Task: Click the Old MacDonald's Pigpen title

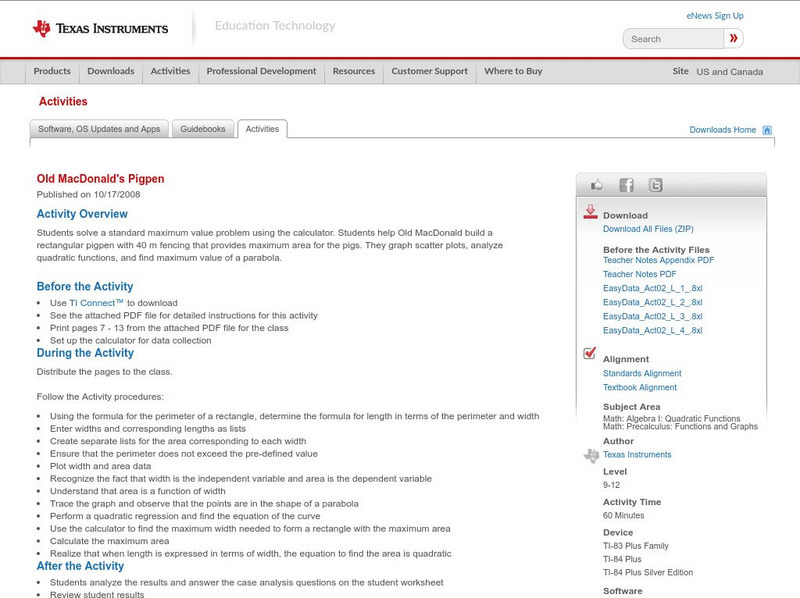Action: [101, 179]
